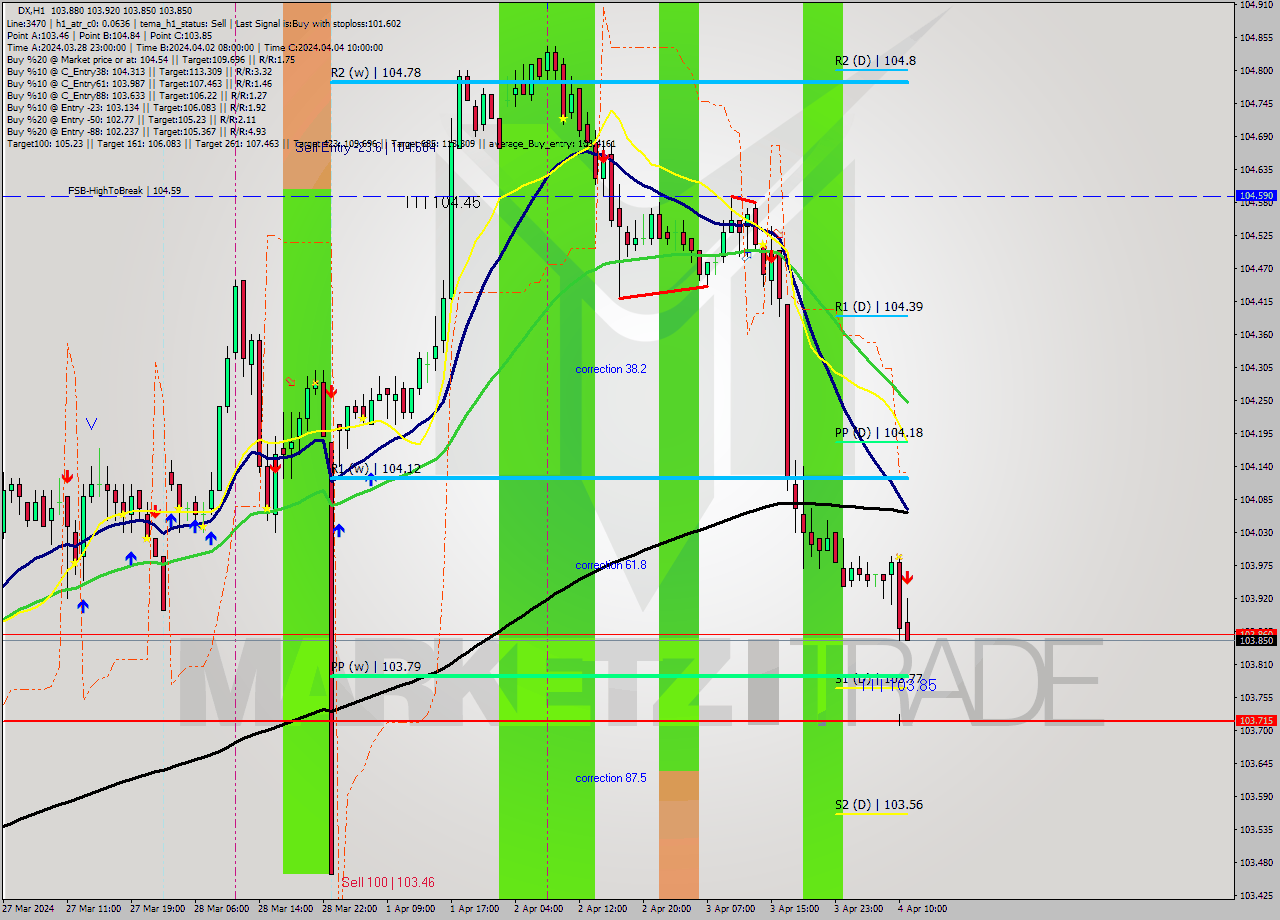1280x920 pixels.
Task: Click the blue buy arrow at 28 Mar 22:00
Action: (x=338, y=530)
